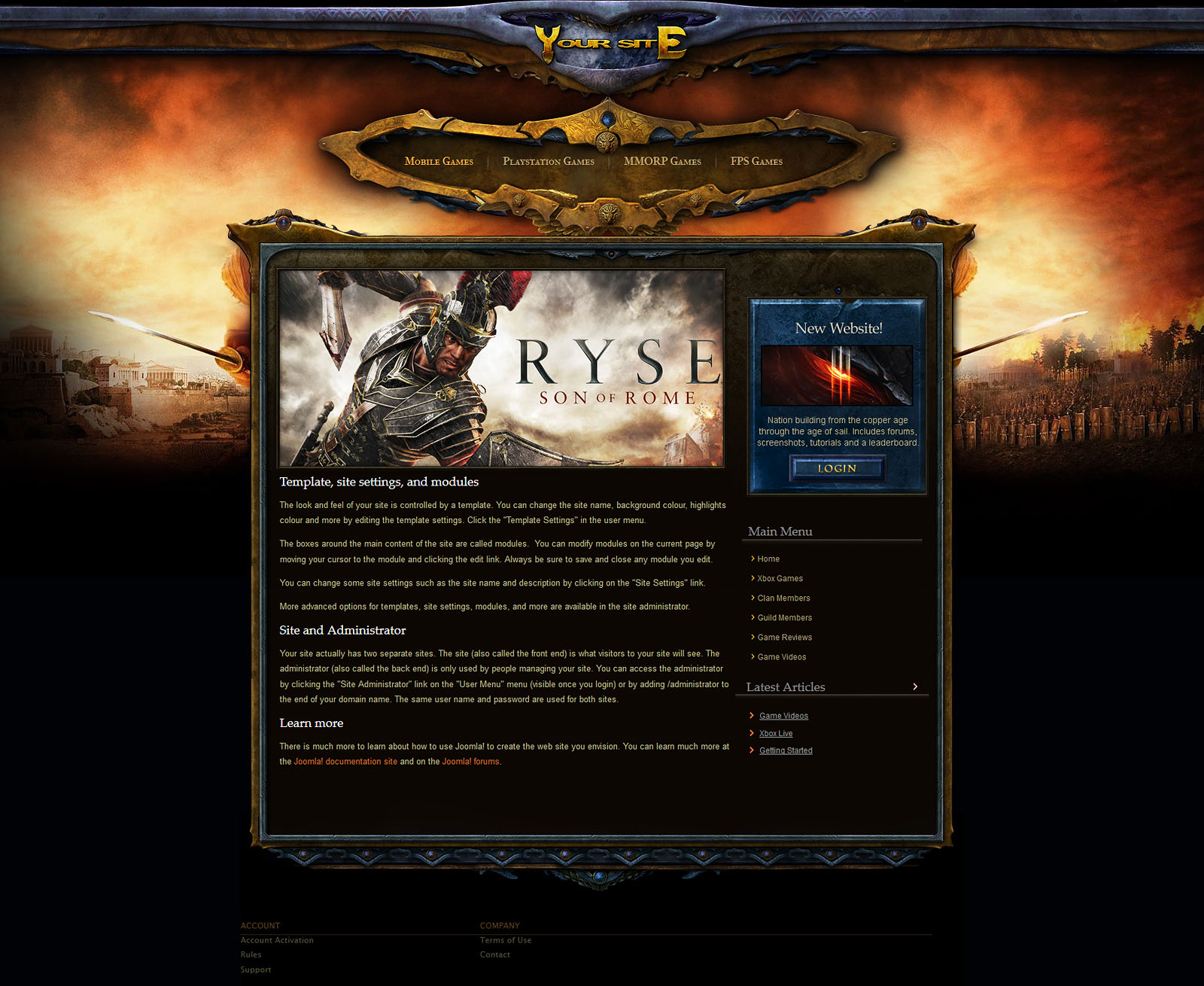Viewport: 1204px width, 986px height.
Task: Click the Latest Articles arrow icon
Action: coord(915,686)
